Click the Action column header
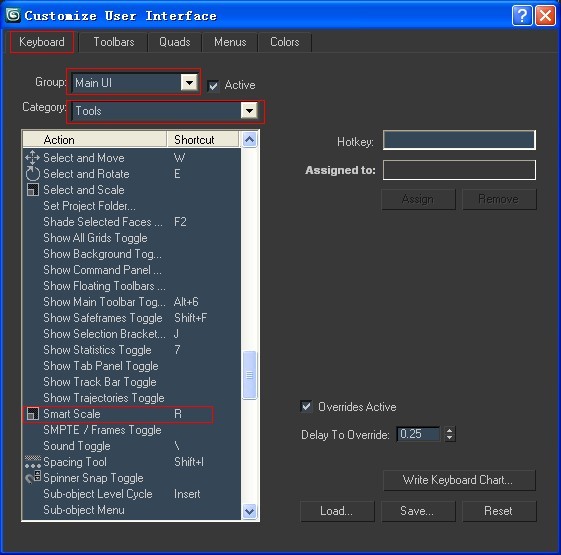 click(95, 139)
